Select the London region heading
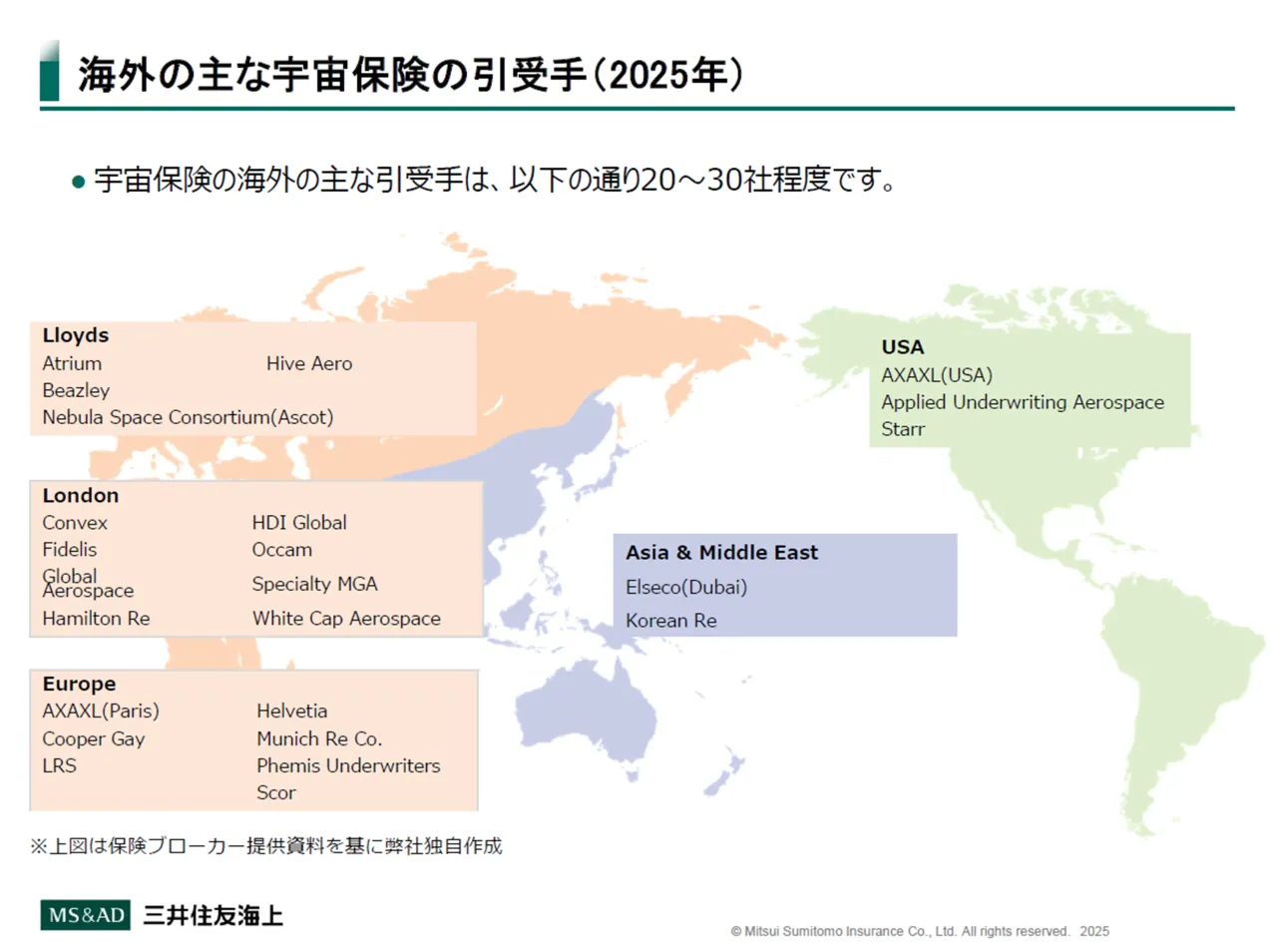 point(81,496)
